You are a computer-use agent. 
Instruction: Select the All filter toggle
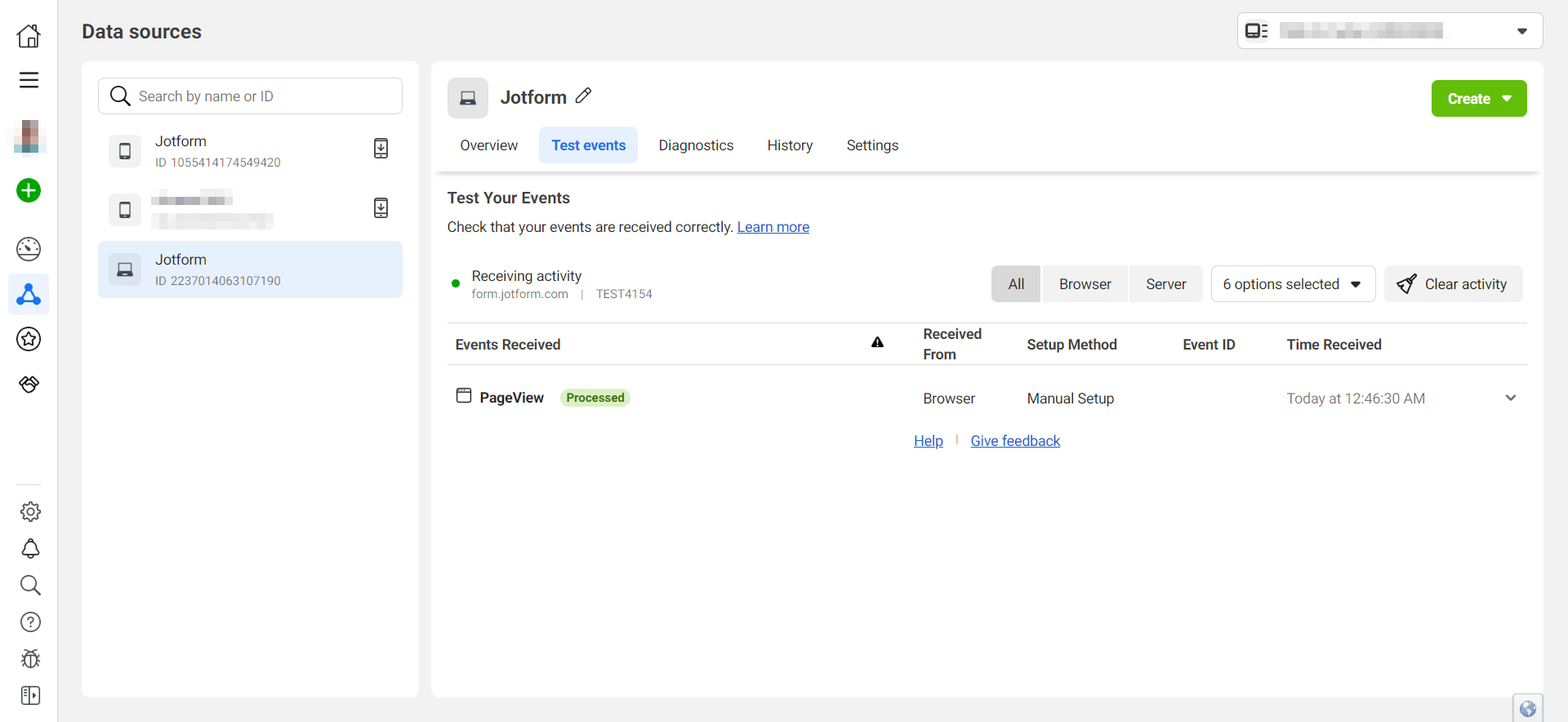point(1016,284)
